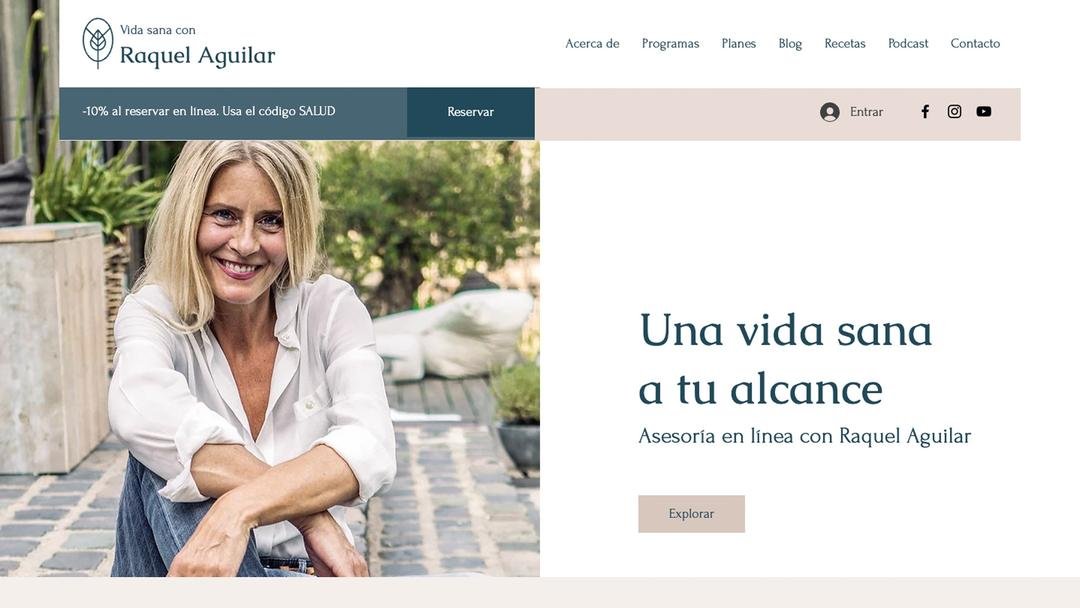This screenshot has height=608, width=1080.
Task: Click the Reservar button
Action: 470,112
